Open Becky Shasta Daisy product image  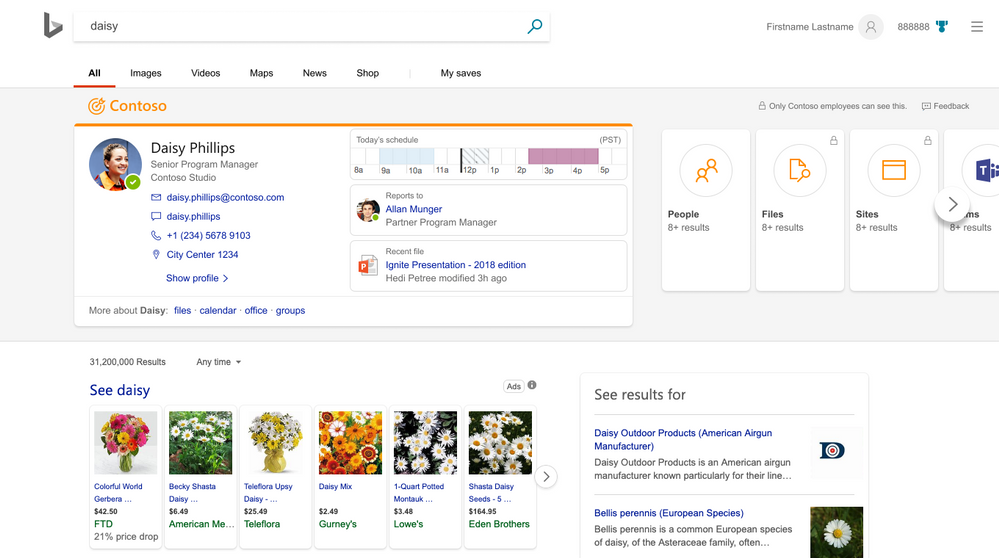[201, 443]
